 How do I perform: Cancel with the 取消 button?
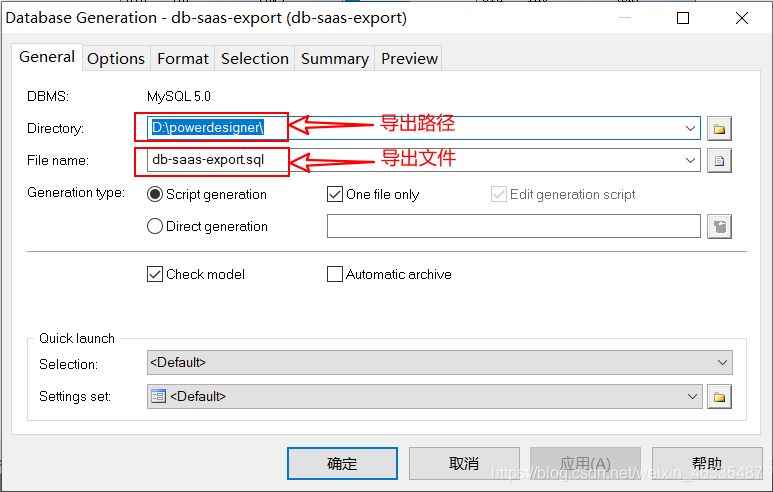pyautogui.click(x=464, y=463)
